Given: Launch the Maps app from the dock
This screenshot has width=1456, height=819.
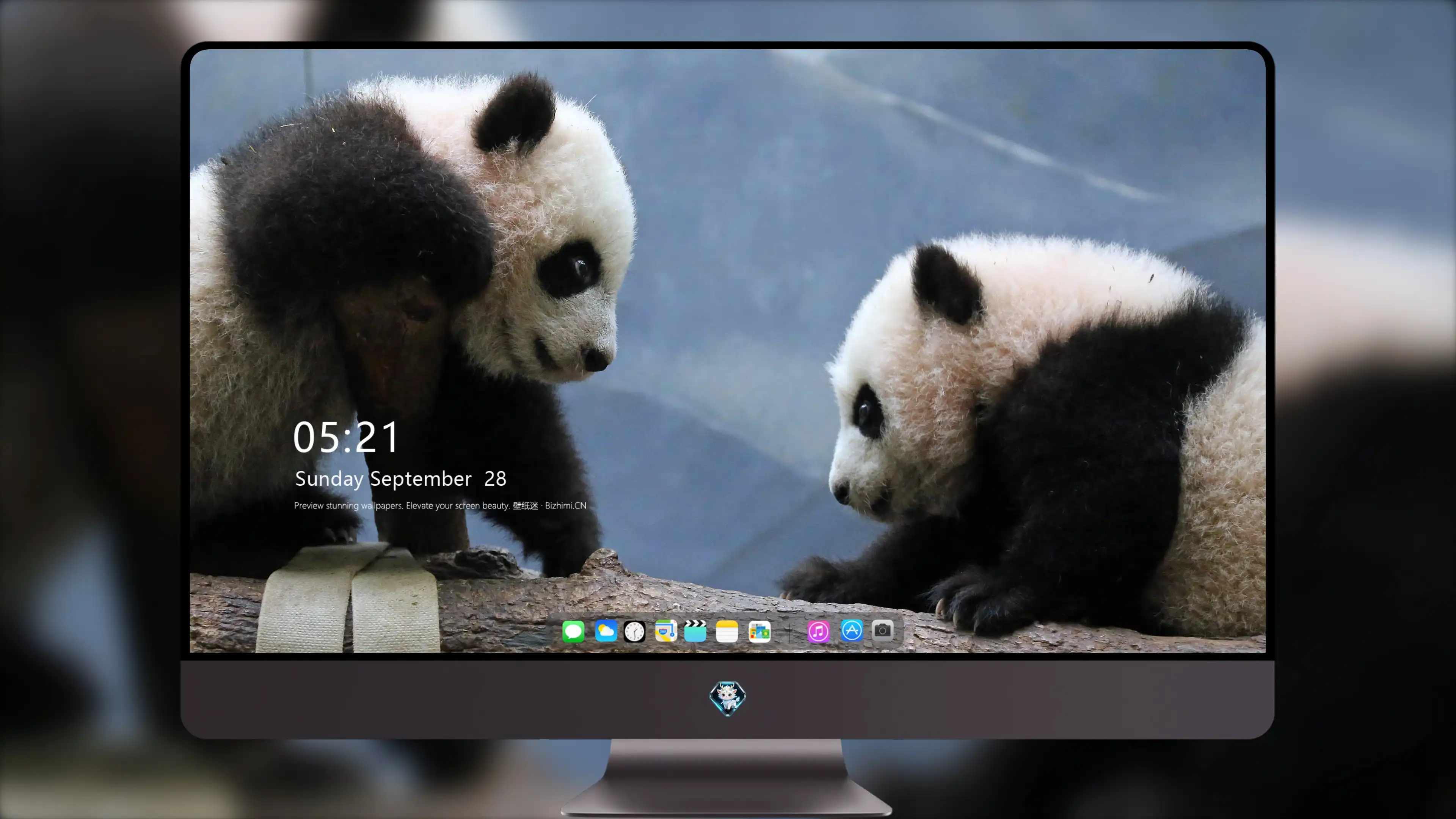Looking at the screenshot, I should (x=666, y=631).
